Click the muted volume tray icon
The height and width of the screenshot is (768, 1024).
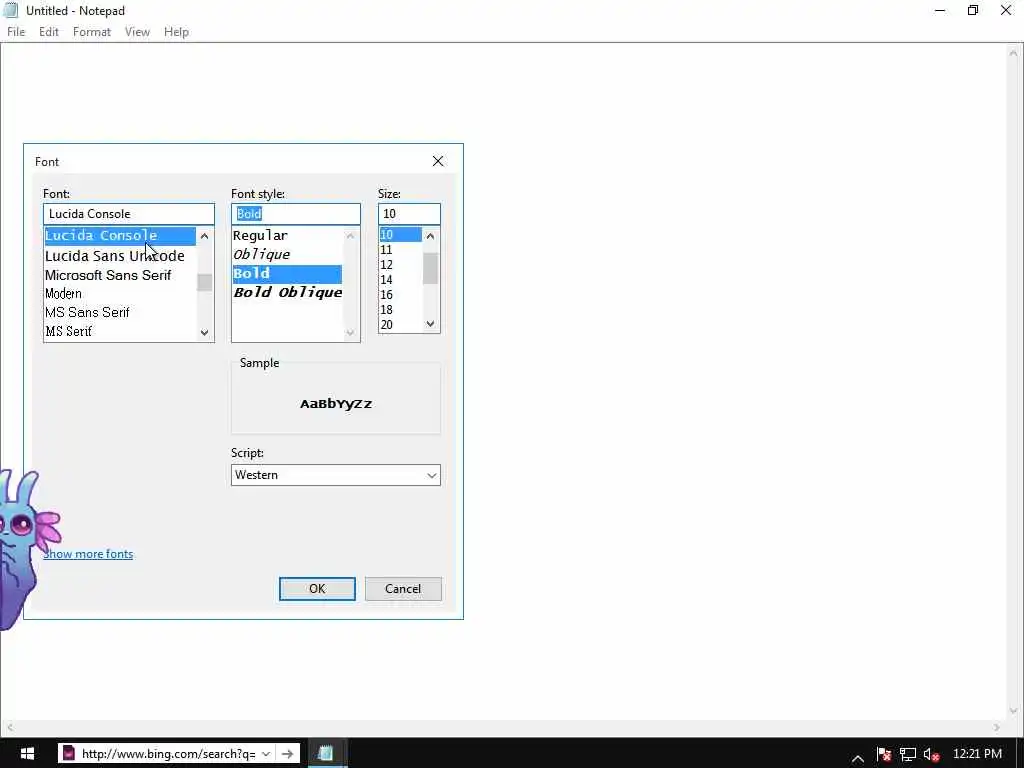[x=932, y=754]
